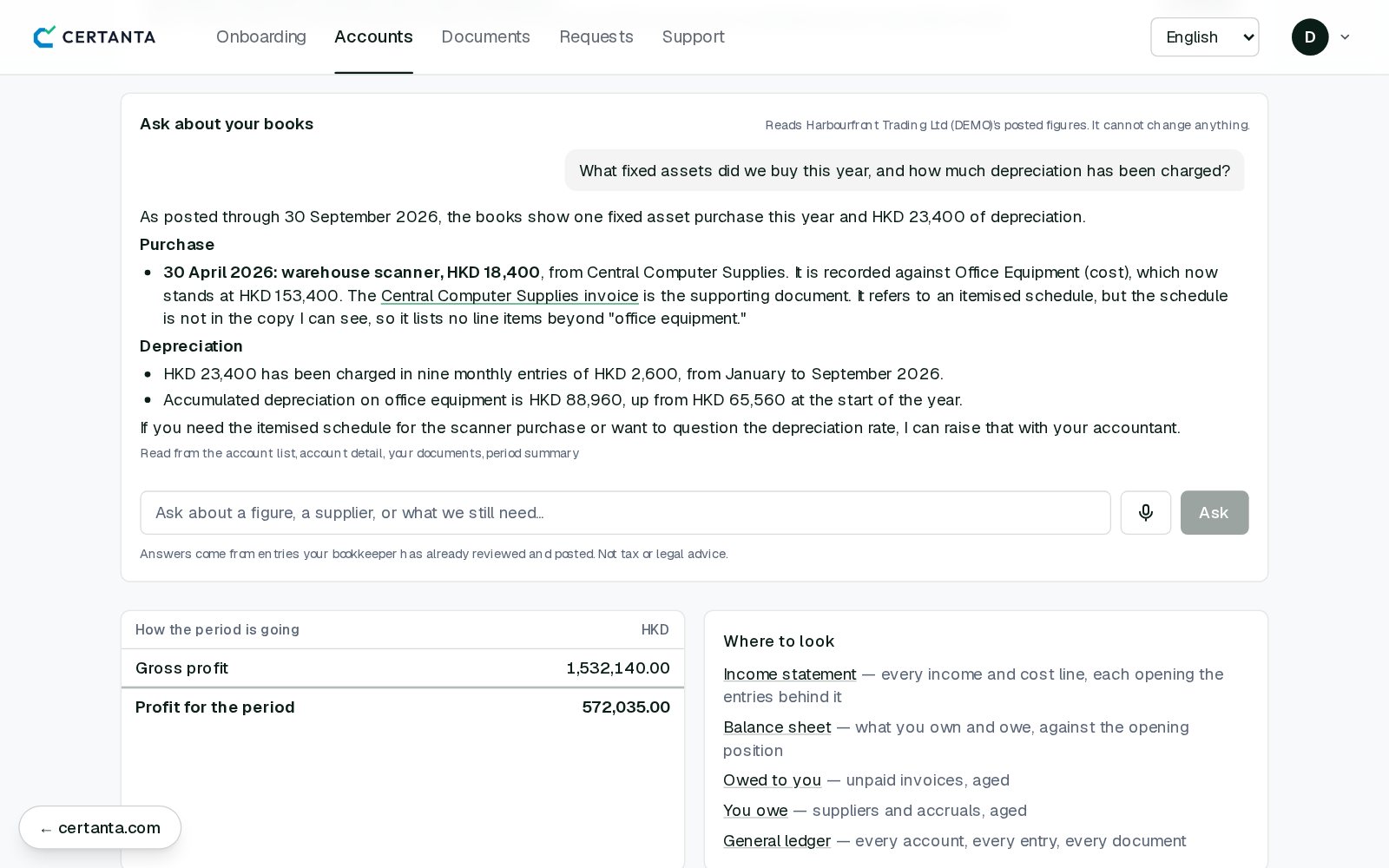Click the Ask button
Screen dimensions: 1389x868
pyautogui.click(x=1214, y=512)
